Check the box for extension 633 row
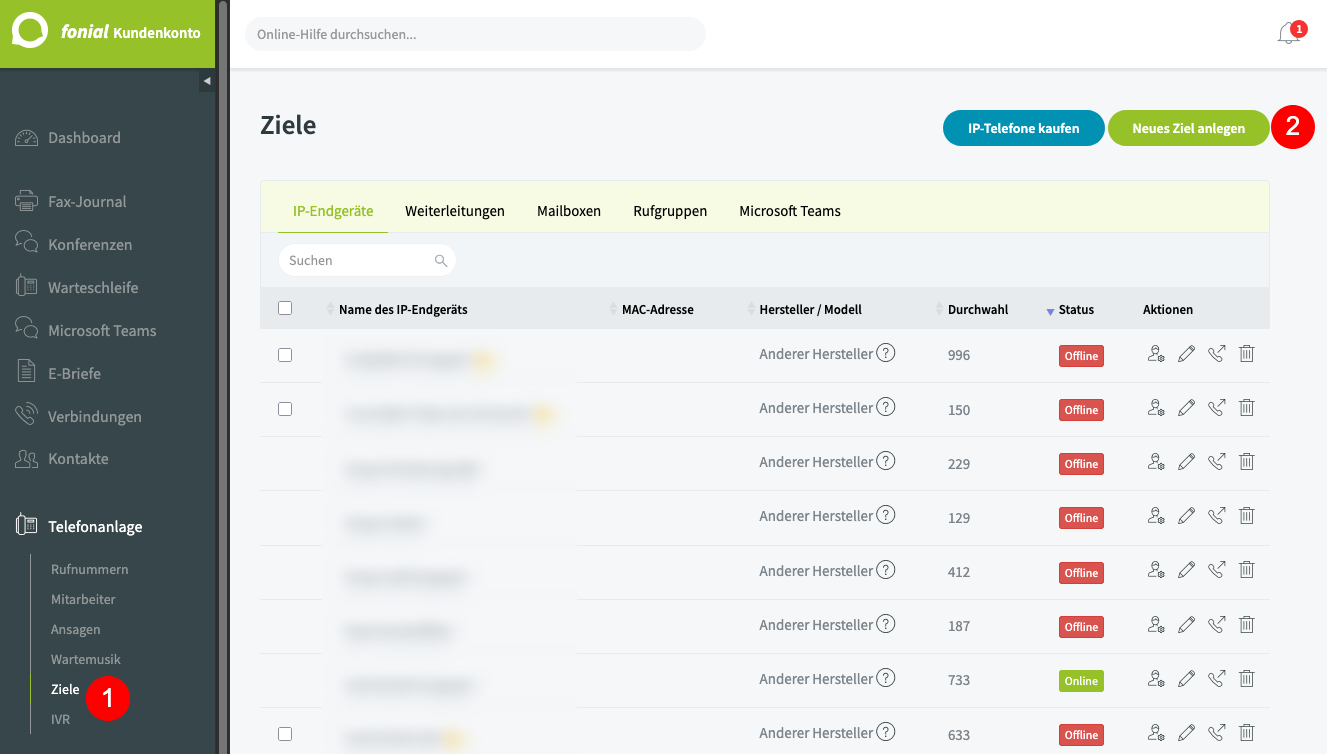This screenshot has height=754, width=1327. coord(285,734)
